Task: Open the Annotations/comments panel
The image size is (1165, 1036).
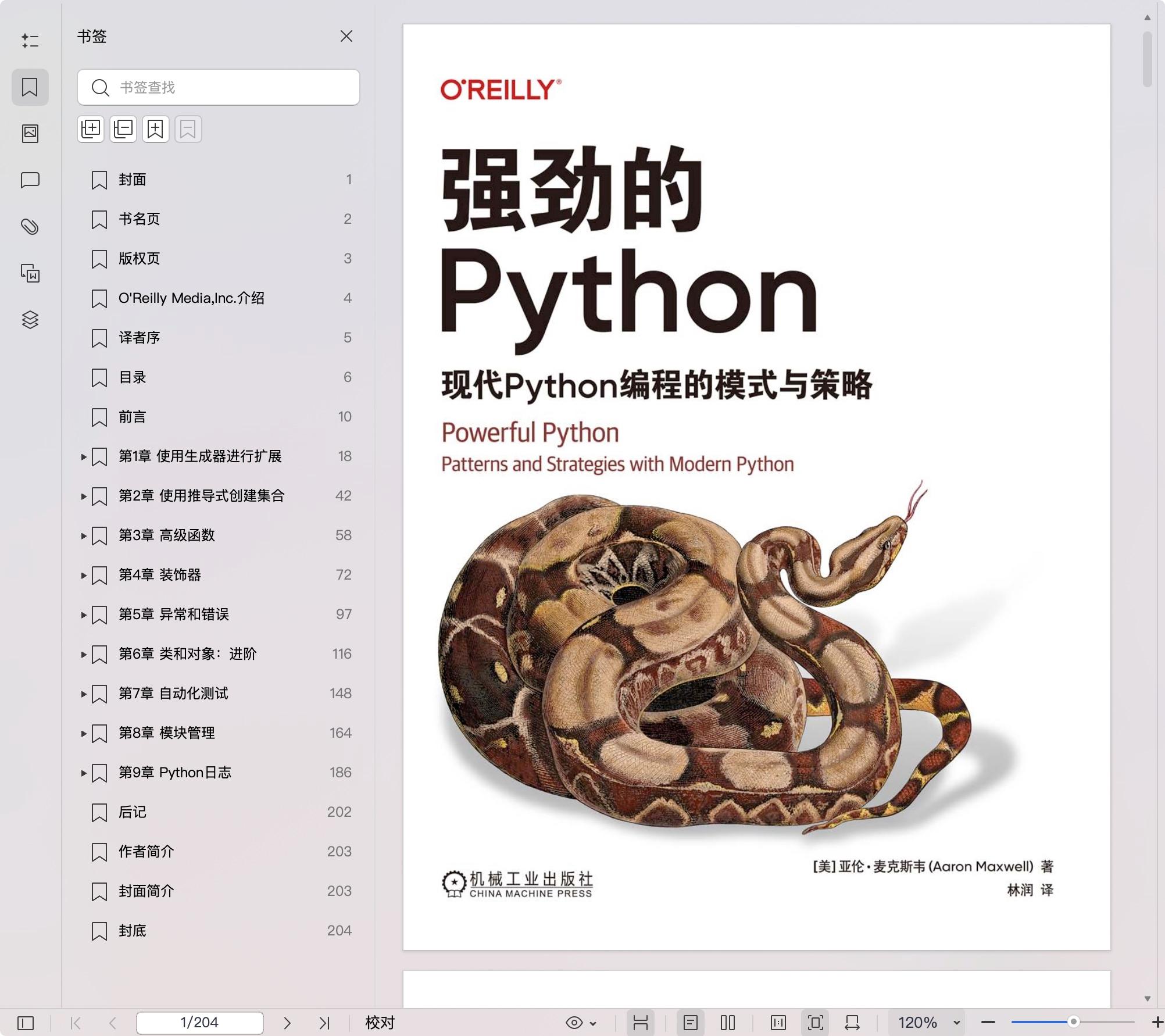Action: [30, 180]
